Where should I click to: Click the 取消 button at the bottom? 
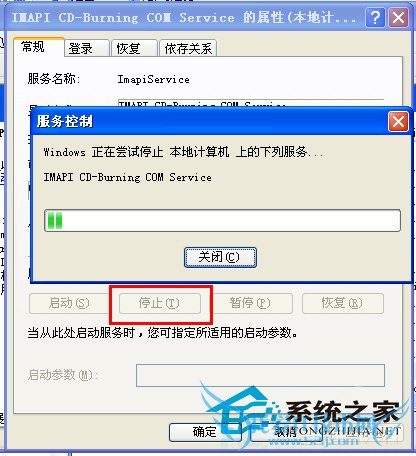coord(287,432)
